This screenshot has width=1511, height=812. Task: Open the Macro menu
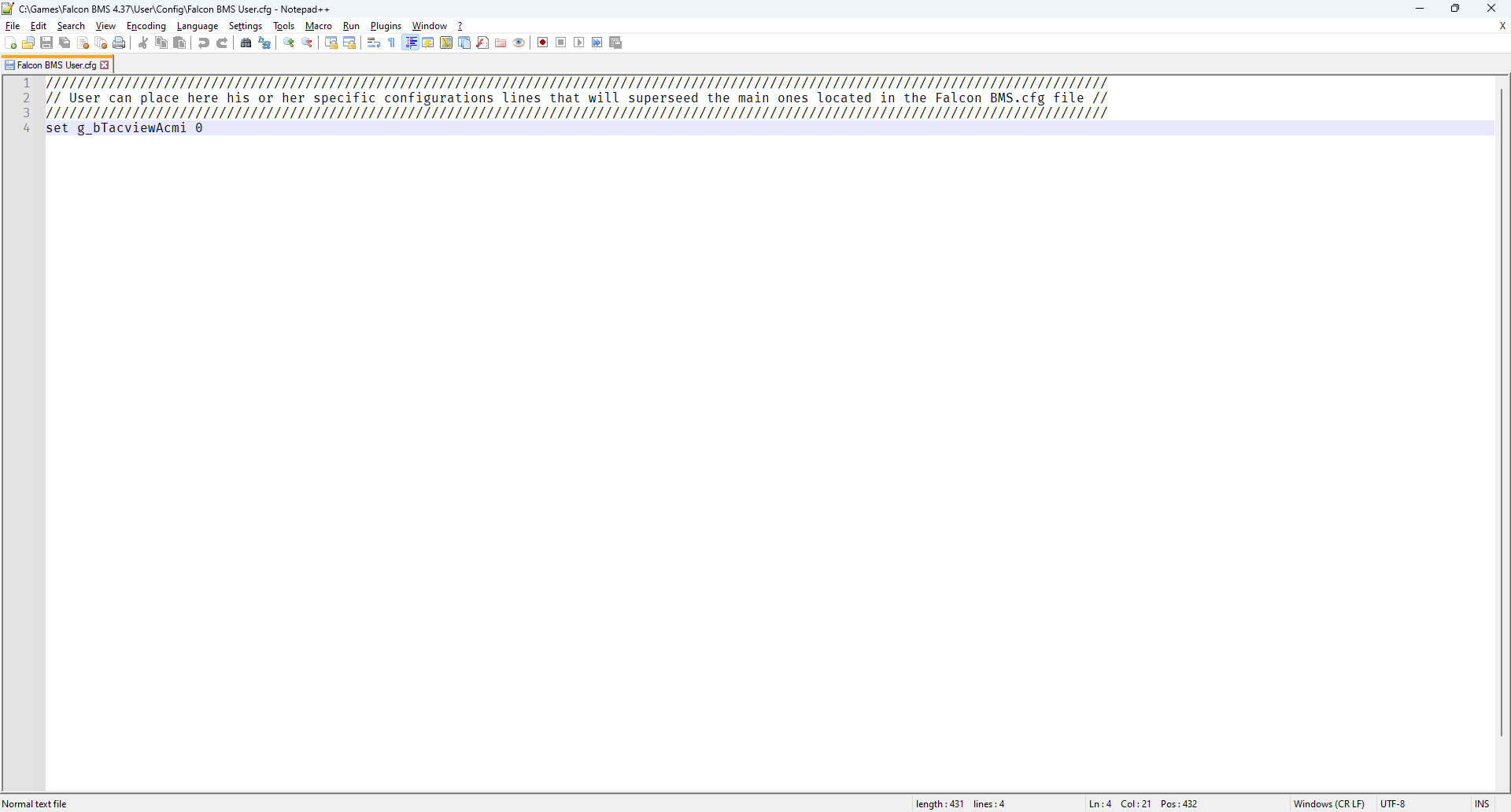point(319,26)
